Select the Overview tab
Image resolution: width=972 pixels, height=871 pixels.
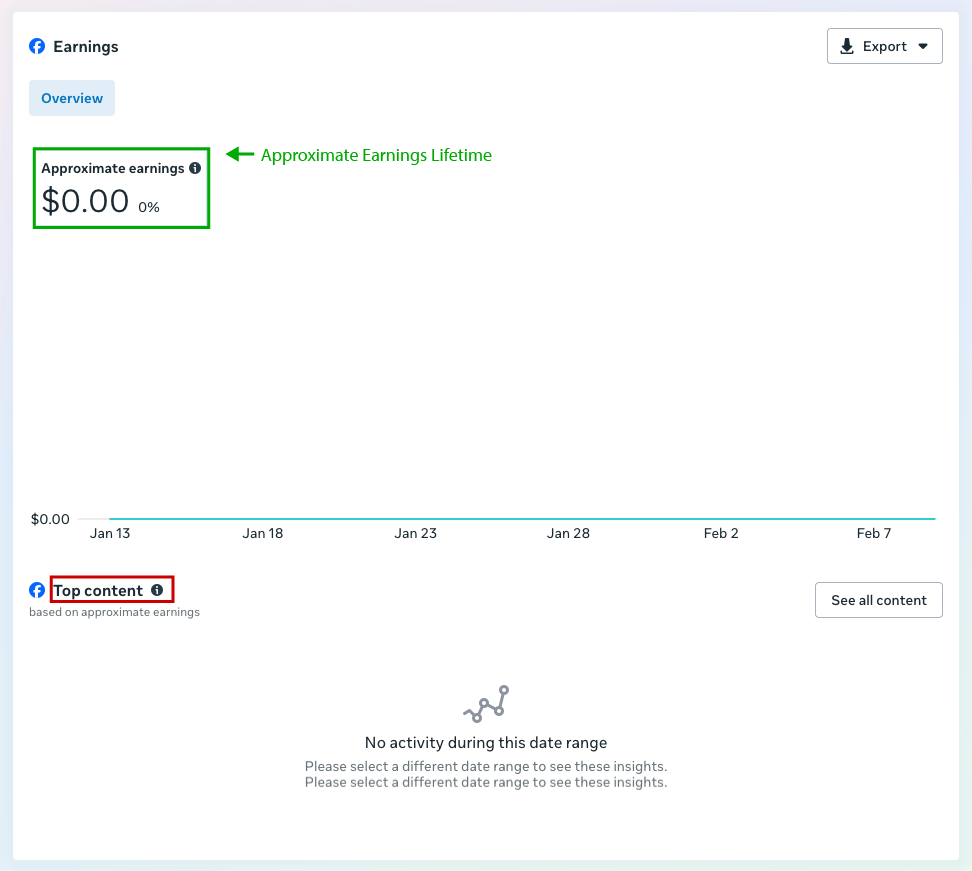(72, 98)
